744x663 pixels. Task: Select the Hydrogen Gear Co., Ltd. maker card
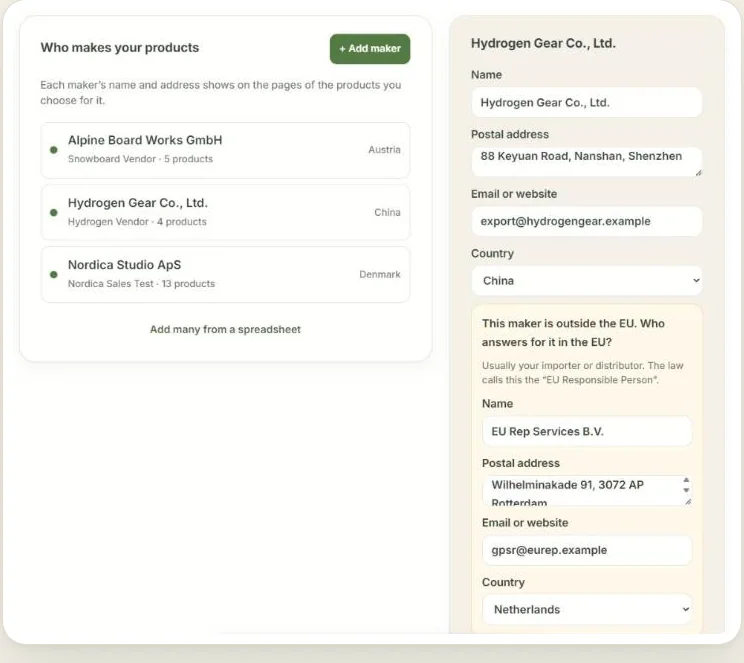point(225,213)
